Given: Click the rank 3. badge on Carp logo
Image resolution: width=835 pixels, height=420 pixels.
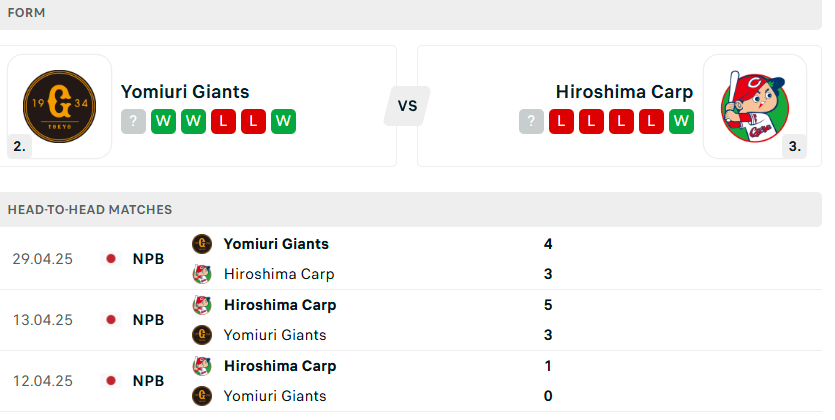Looking at the screenshot, I should (795, 146).
